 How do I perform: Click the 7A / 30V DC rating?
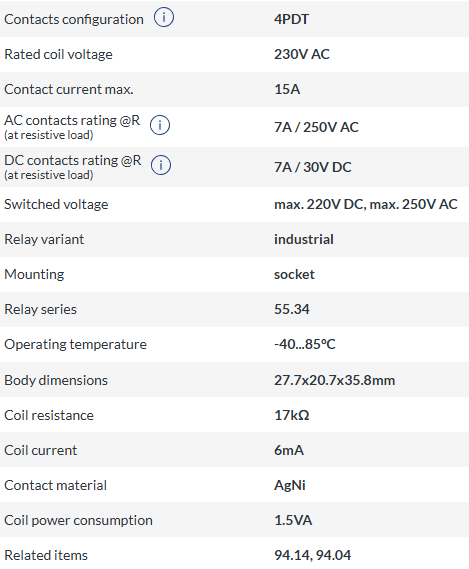click(313, 167)
